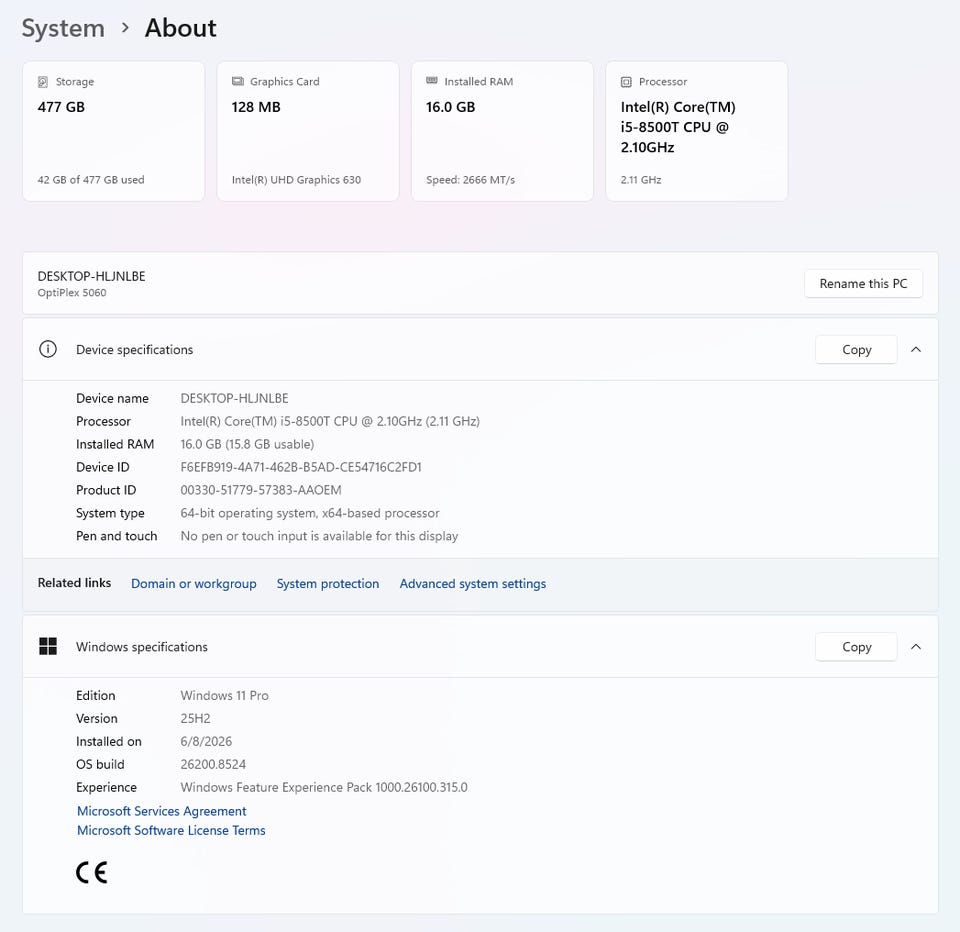The width and height of the screenshot is (960, 932).
Task: Copy the Windows specifications
Action: [856, 647]
